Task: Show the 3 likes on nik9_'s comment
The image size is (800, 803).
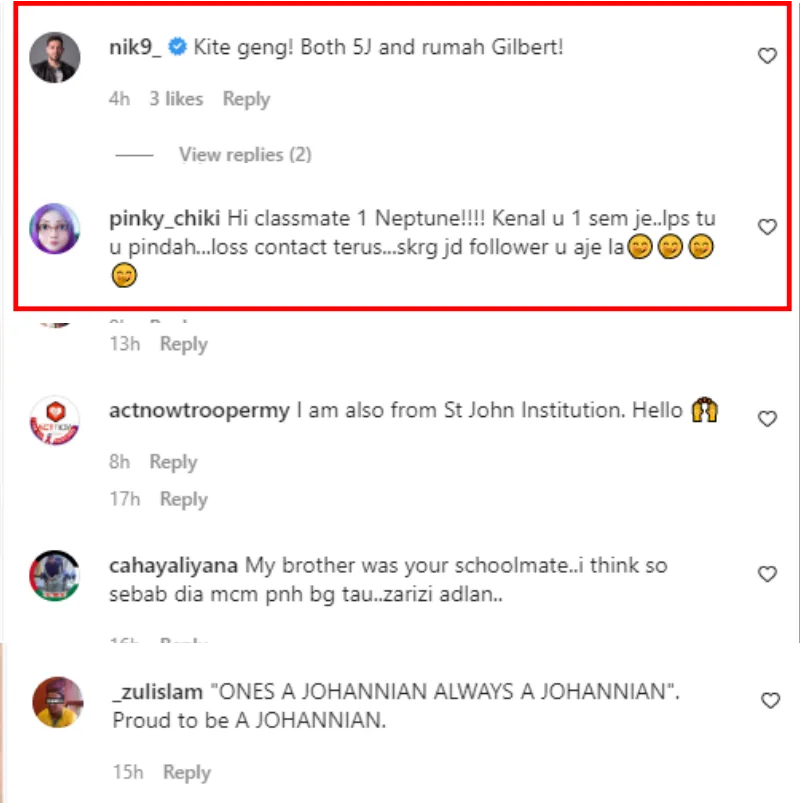Action: pos(176,99)
